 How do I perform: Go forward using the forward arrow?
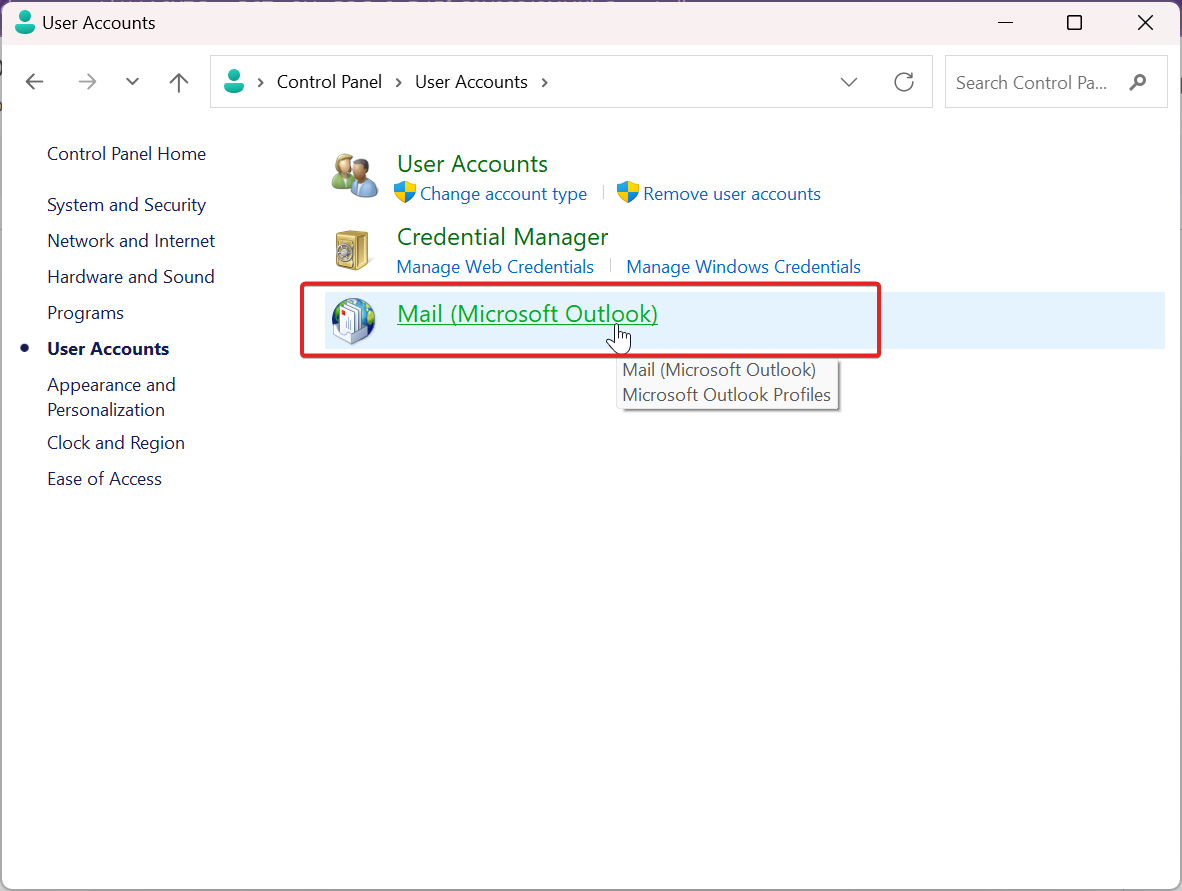[x=87, y=81]
